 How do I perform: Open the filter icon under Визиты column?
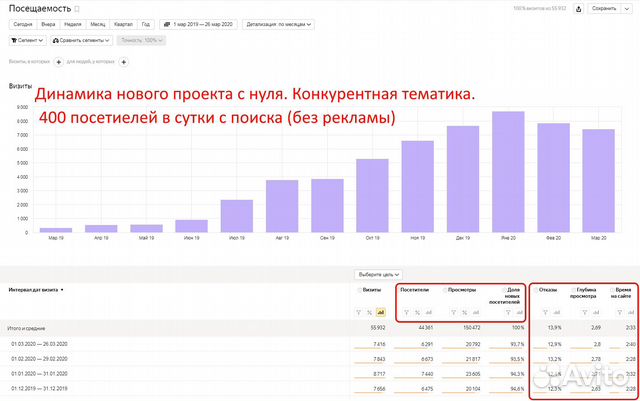[x=358, y=312]
